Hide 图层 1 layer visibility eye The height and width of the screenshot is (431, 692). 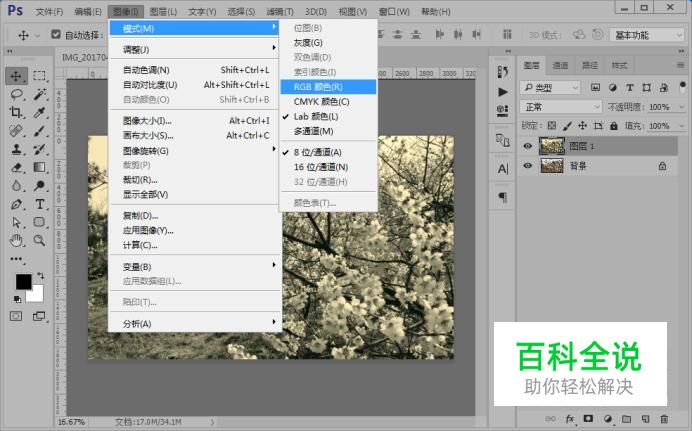coord(527,146)
